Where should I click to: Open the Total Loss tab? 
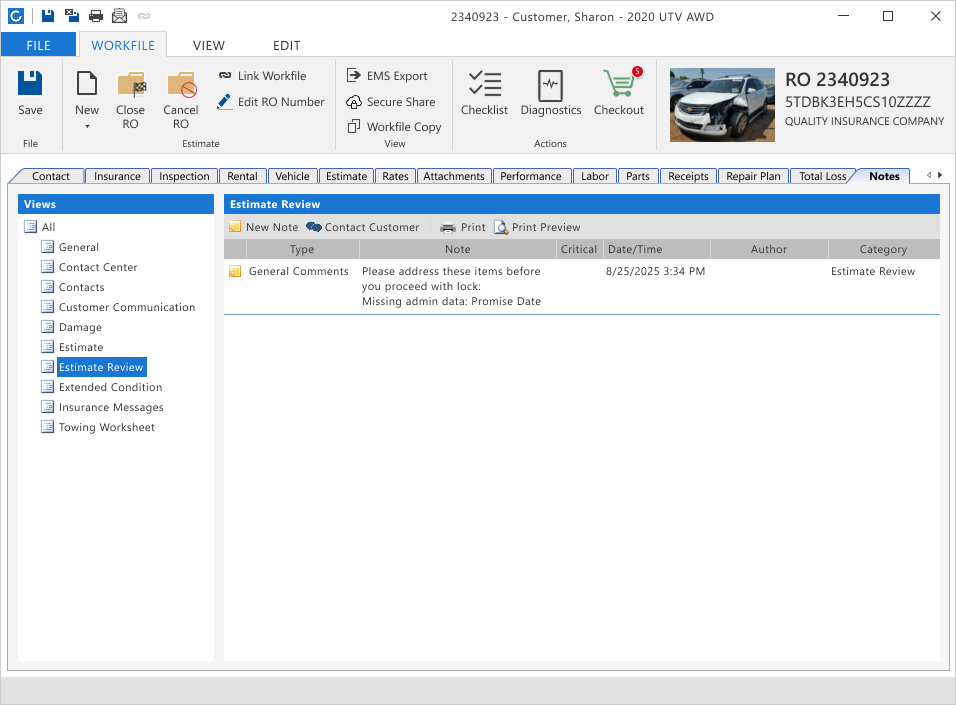[822, 176]
